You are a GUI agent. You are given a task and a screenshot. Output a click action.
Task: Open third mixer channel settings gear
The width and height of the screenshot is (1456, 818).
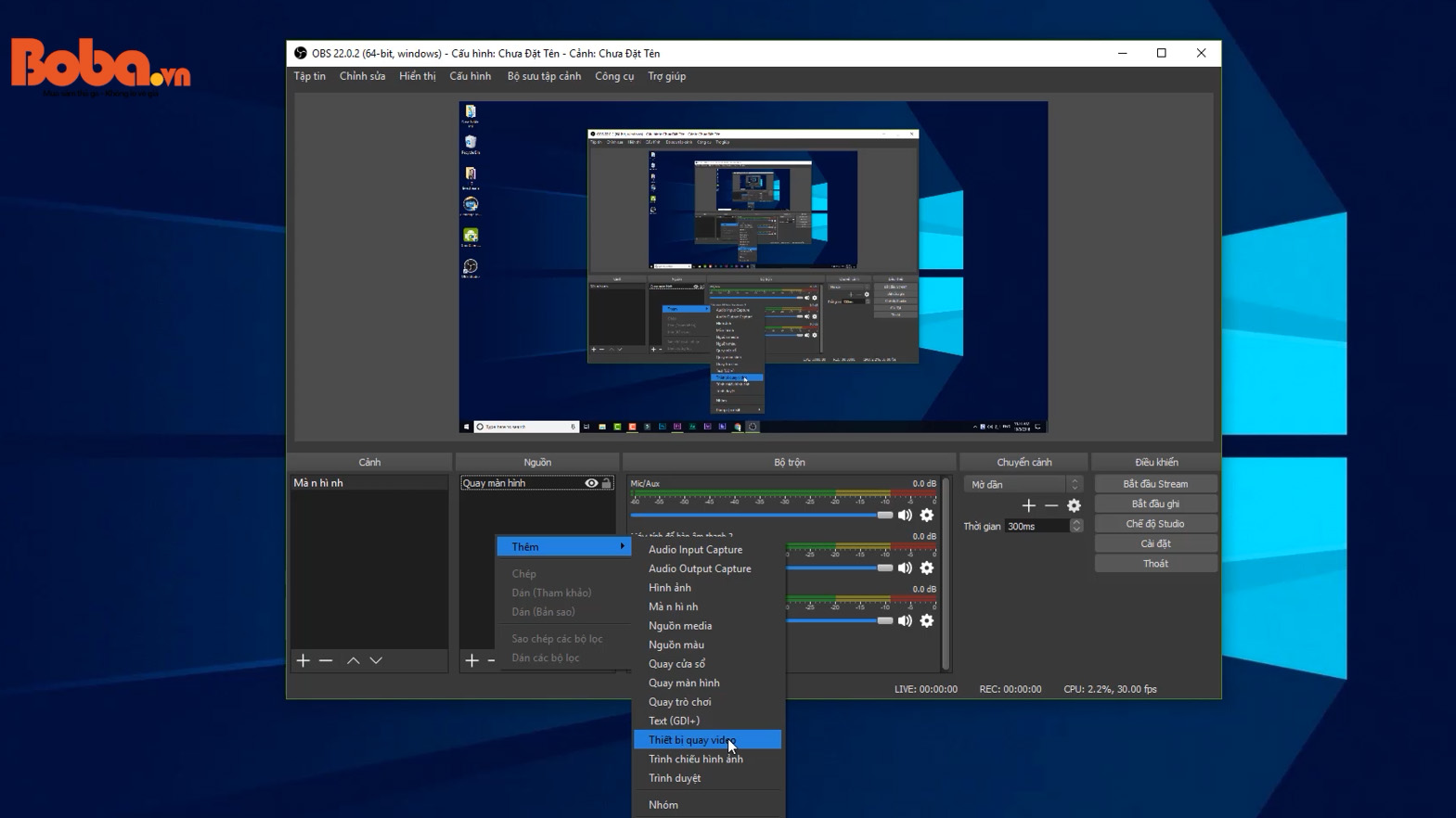(x=927, y=620)
